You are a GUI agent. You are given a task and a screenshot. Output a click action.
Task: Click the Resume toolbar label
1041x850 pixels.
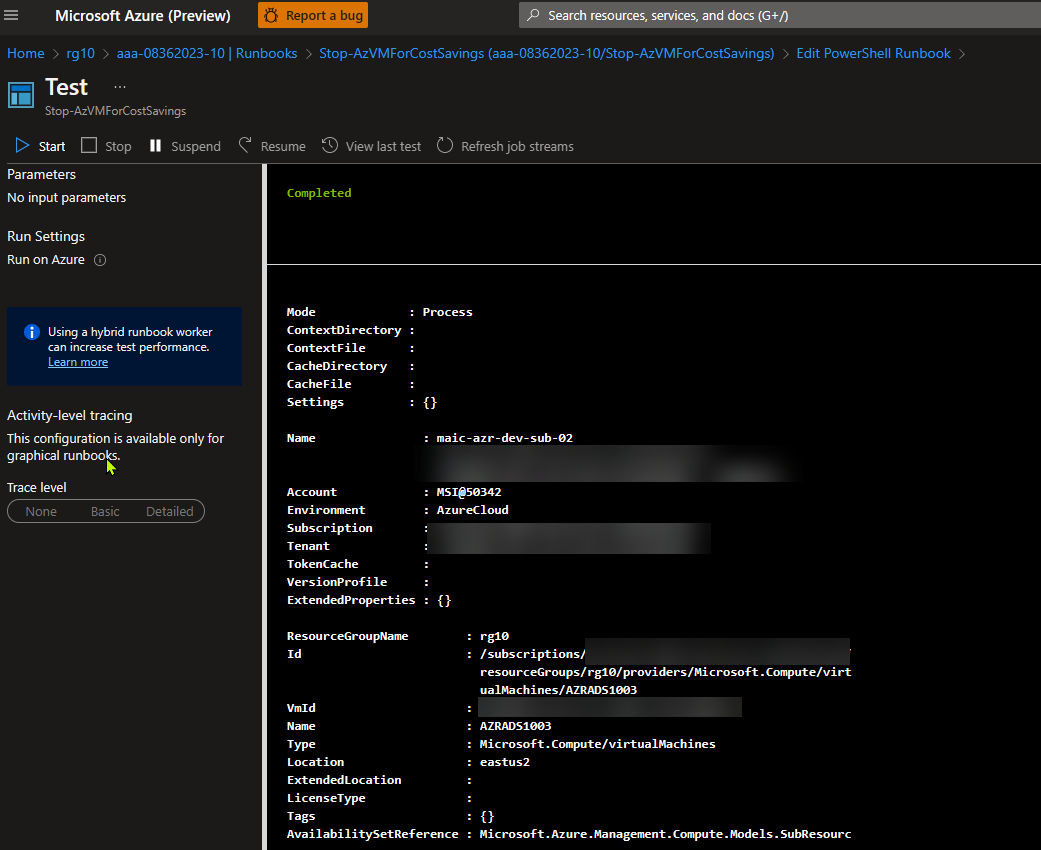click(283, 146)
